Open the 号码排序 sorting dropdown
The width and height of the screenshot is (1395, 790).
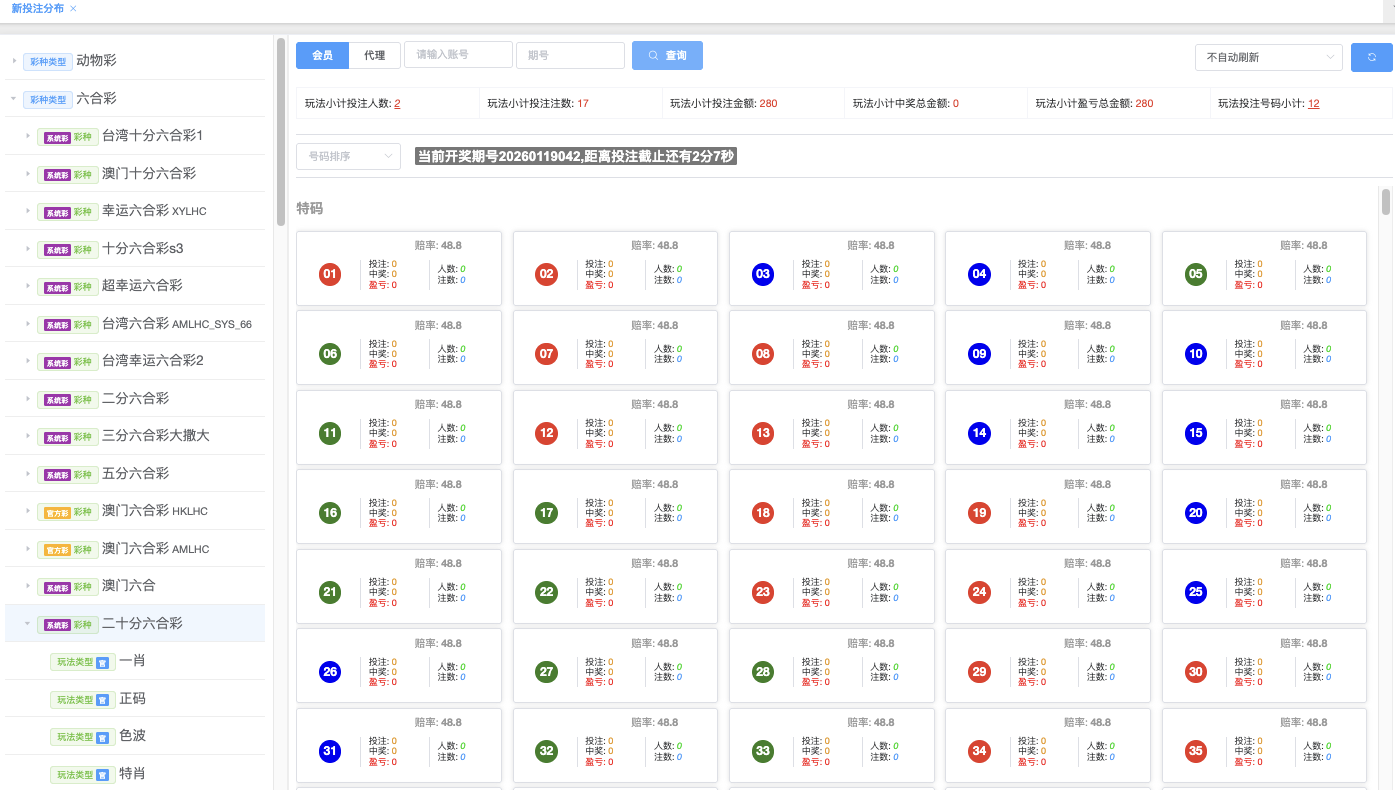pyautogui.click(x=348, y=156)
